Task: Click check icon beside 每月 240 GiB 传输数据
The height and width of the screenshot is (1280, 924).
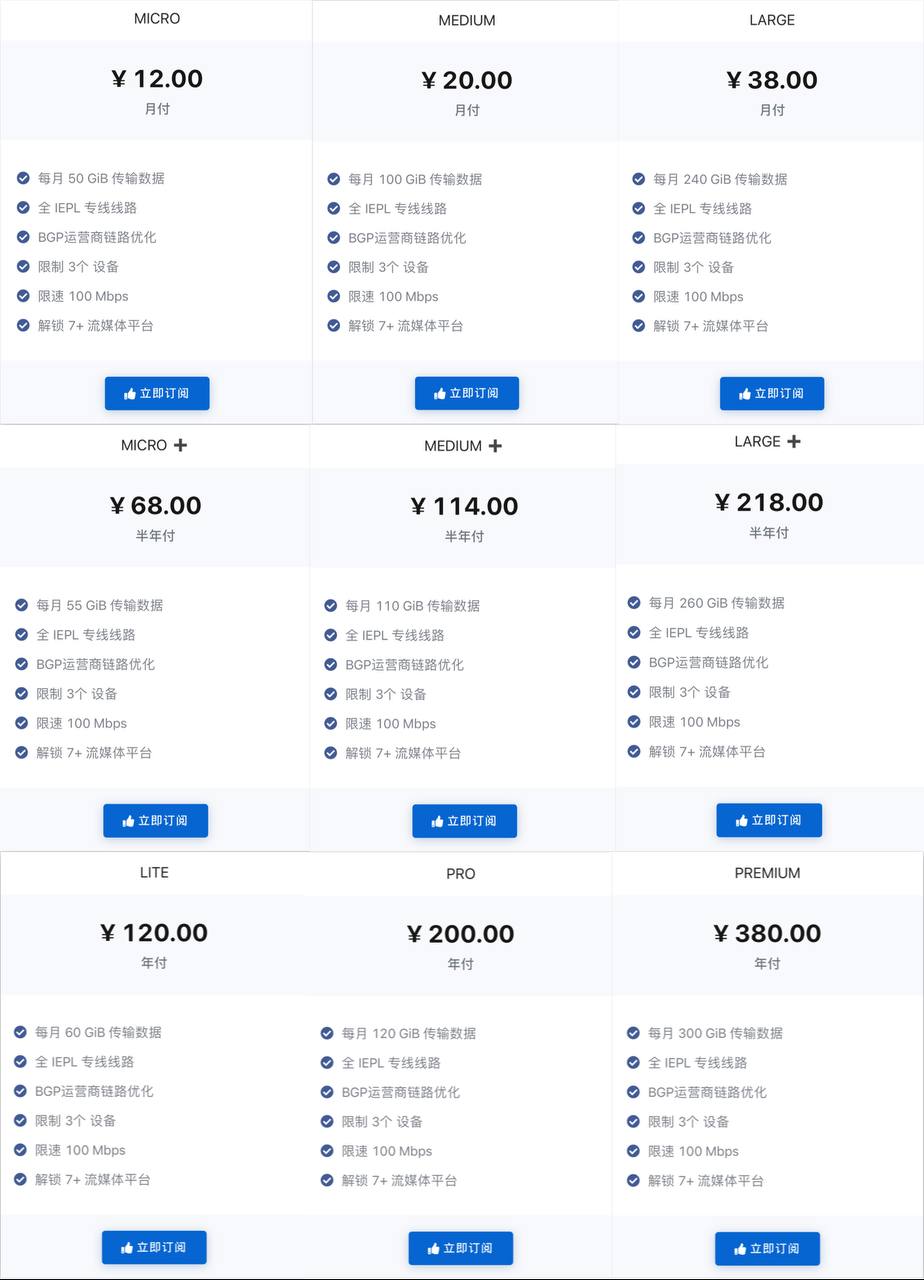Action: [638, 179]
